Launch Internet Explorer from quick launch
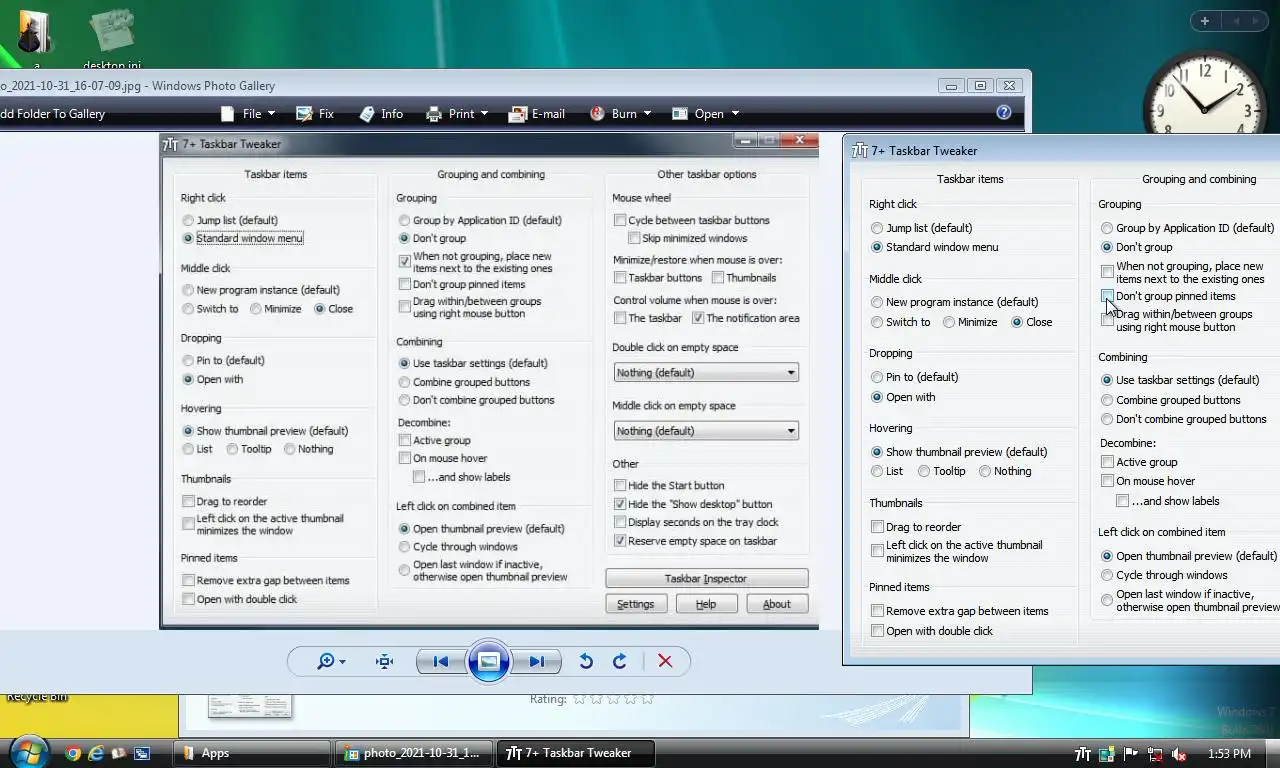 tap(96, 753)
